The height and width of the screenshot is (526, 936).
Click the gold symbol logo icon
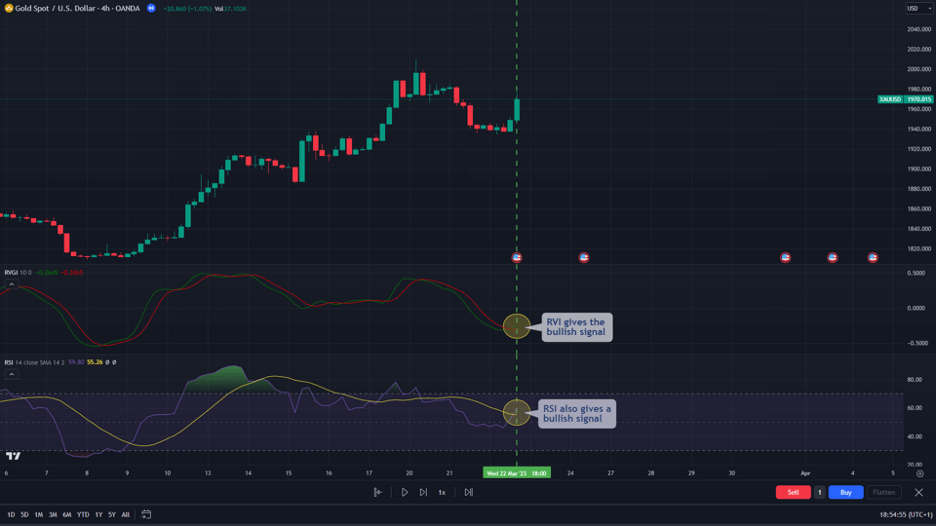pos(9,8)
